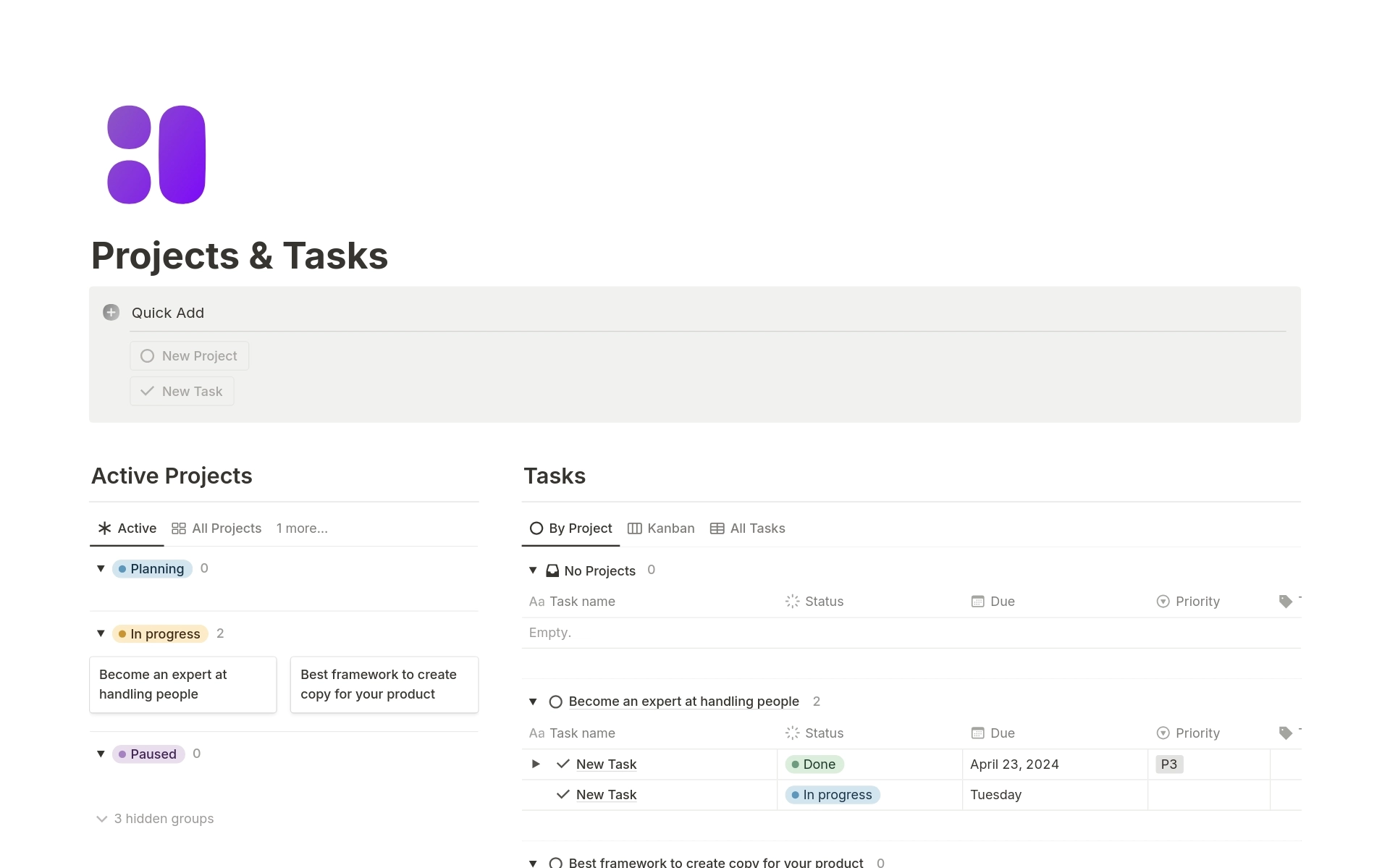Click the Tasks section heading
This screenshot has width=1390, height=868.
coord(555,476)
